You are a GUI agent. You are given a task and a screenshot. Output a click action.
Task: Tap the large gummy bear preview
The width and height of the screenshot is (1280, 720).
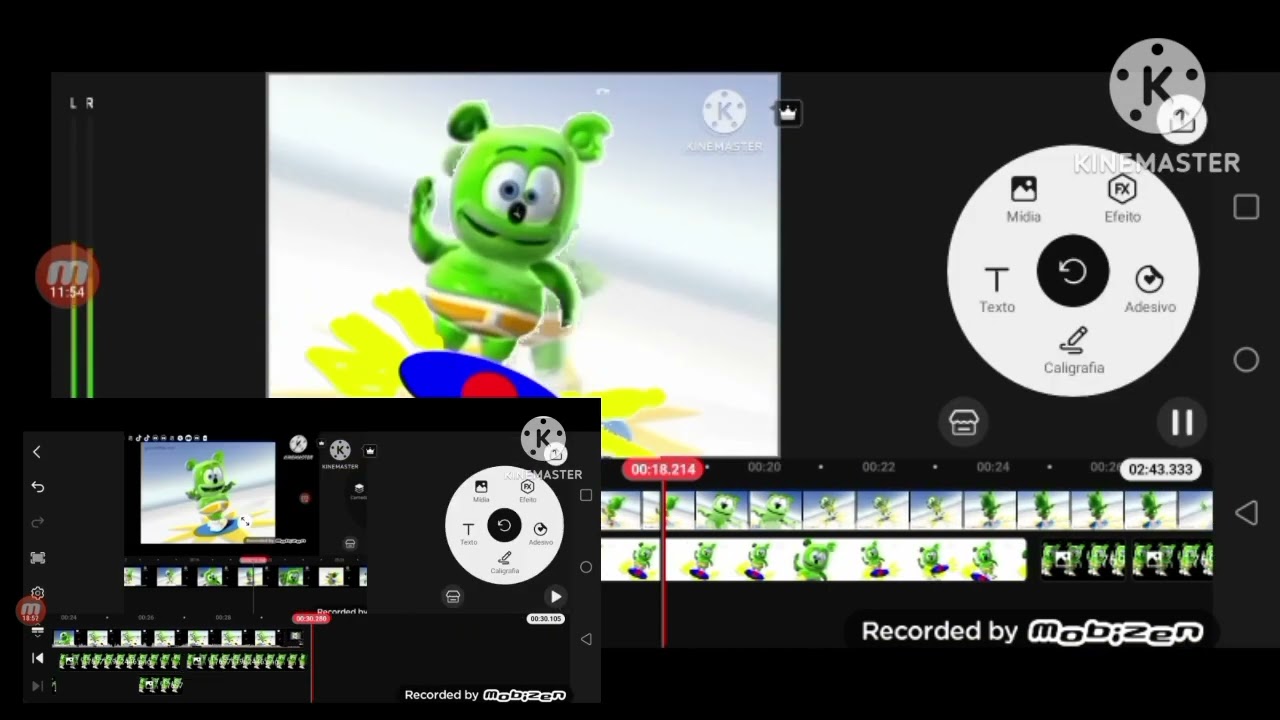click(x=523, y=264)
